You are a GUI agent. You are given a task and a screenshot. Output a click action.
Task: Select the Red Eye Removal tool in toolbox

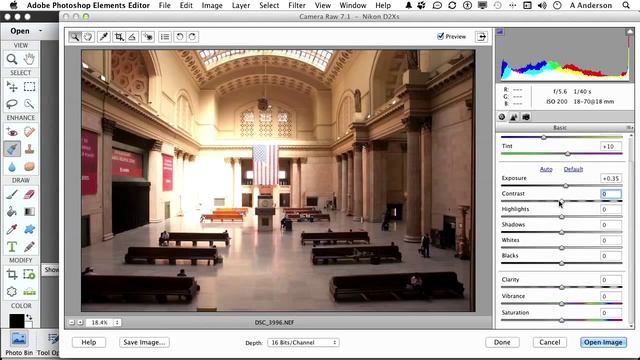tap(12, 132)
